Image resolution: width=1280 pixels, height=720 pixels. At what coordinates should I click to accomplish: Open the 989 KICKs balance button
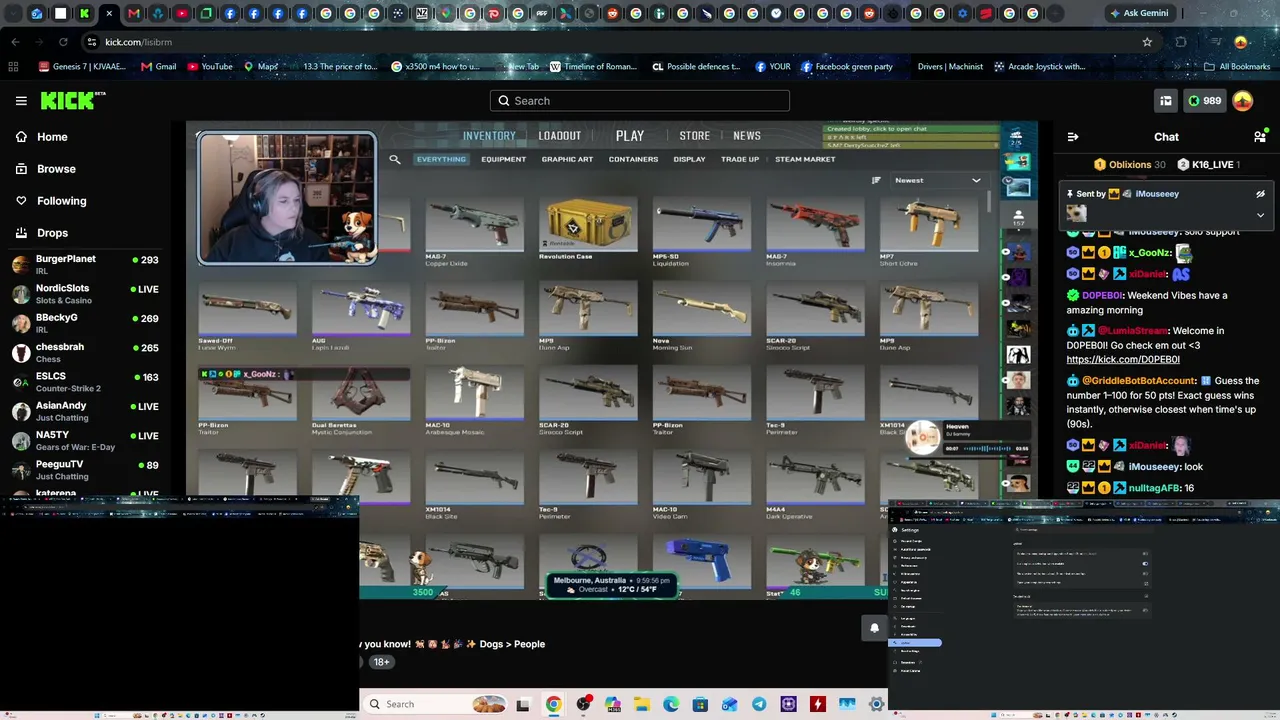(1204, 101)
